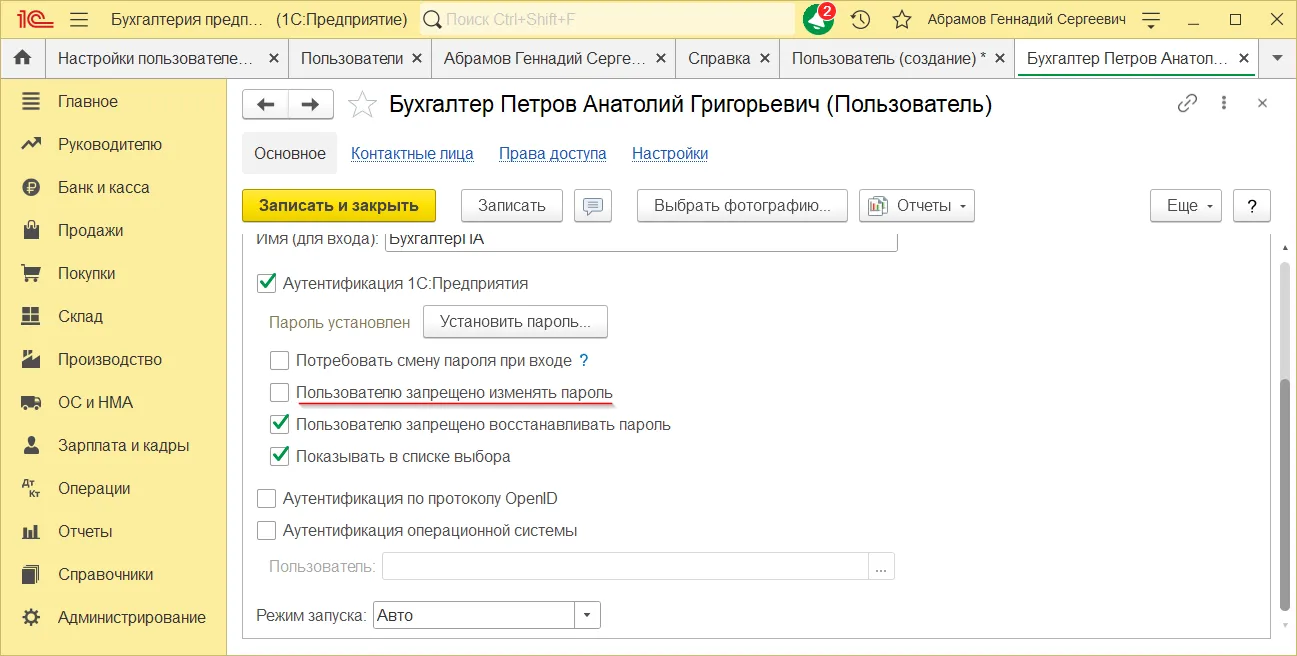
Task: Open the 'Права доступа' link
Action: coord(552,154)
